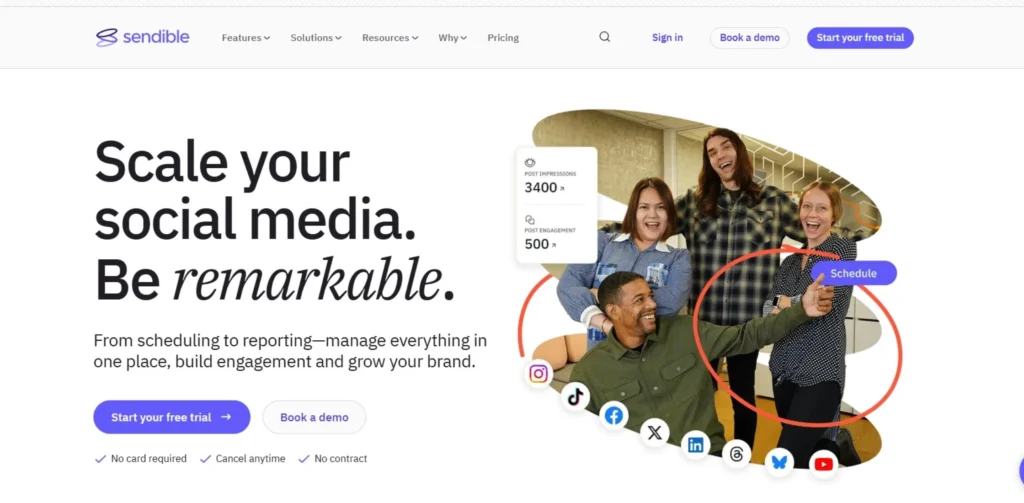Viewport: 1024px width, 503px height.
Task: Click the YouTube icon
Action: (x=824, y=464)
